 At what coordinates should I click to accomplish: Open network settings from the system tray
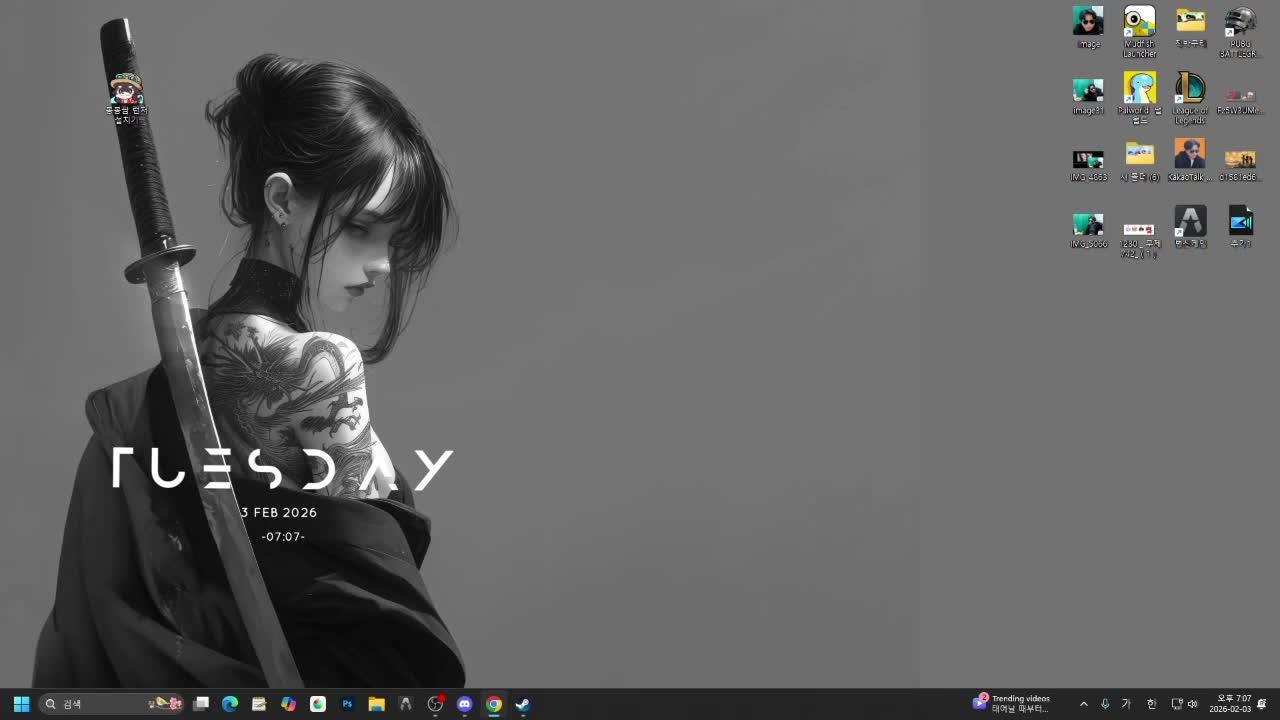coord(1176,704)
